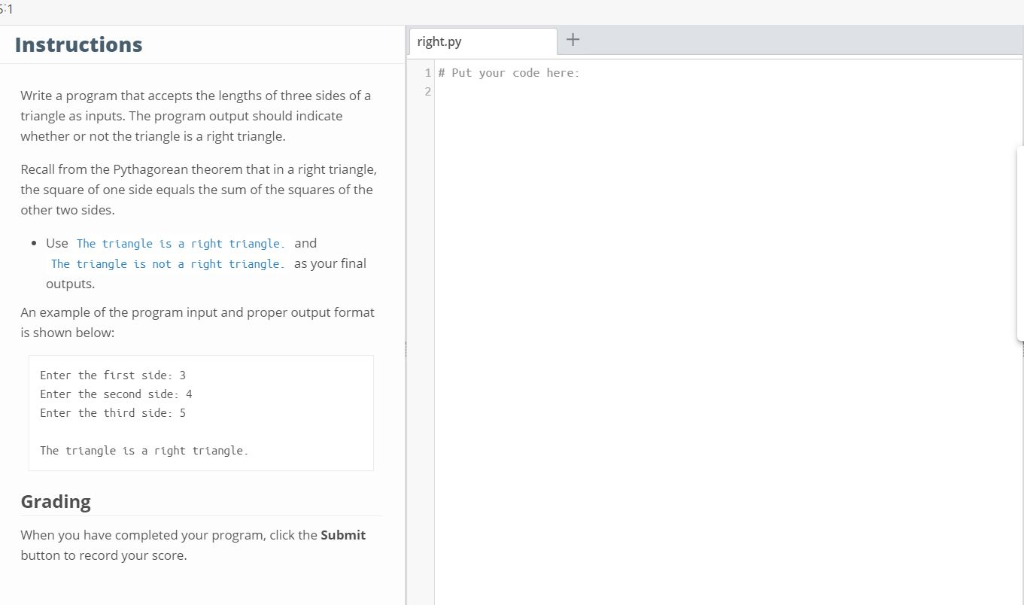Click the bold Submit text in Grading

tap(343, 534)
